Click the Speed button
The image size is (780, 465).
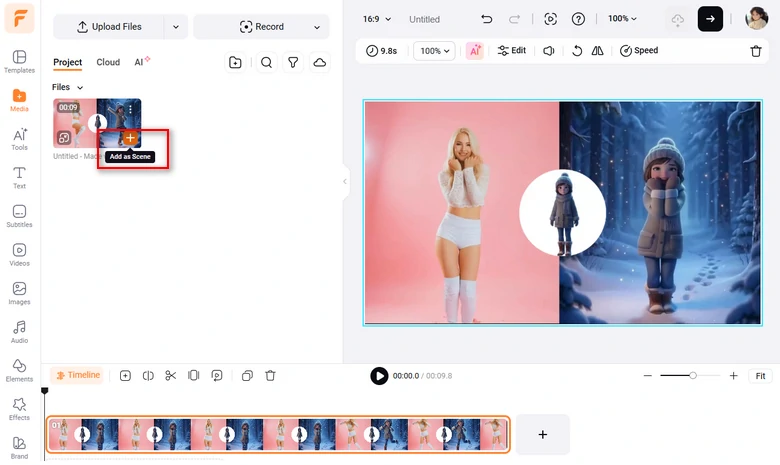coord(639,51)
